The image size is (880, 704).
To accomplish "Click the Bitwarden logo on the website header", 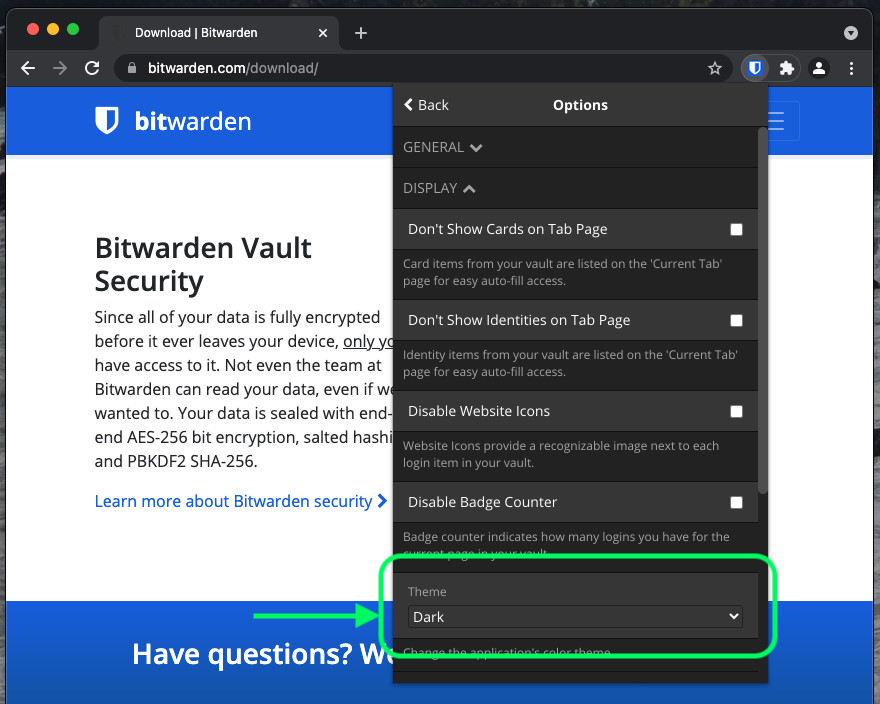I will (173, 122).
